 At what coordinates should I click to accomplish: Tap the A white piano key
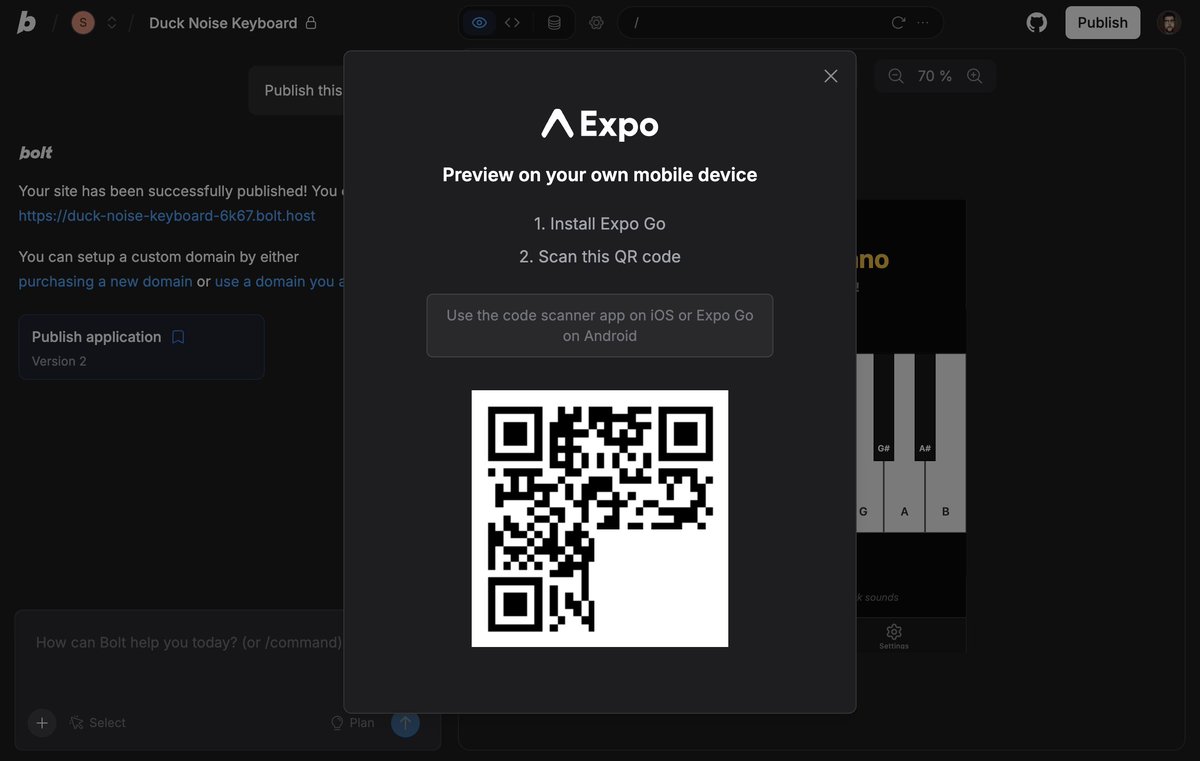pyautogui.click(x=905, y=495)
